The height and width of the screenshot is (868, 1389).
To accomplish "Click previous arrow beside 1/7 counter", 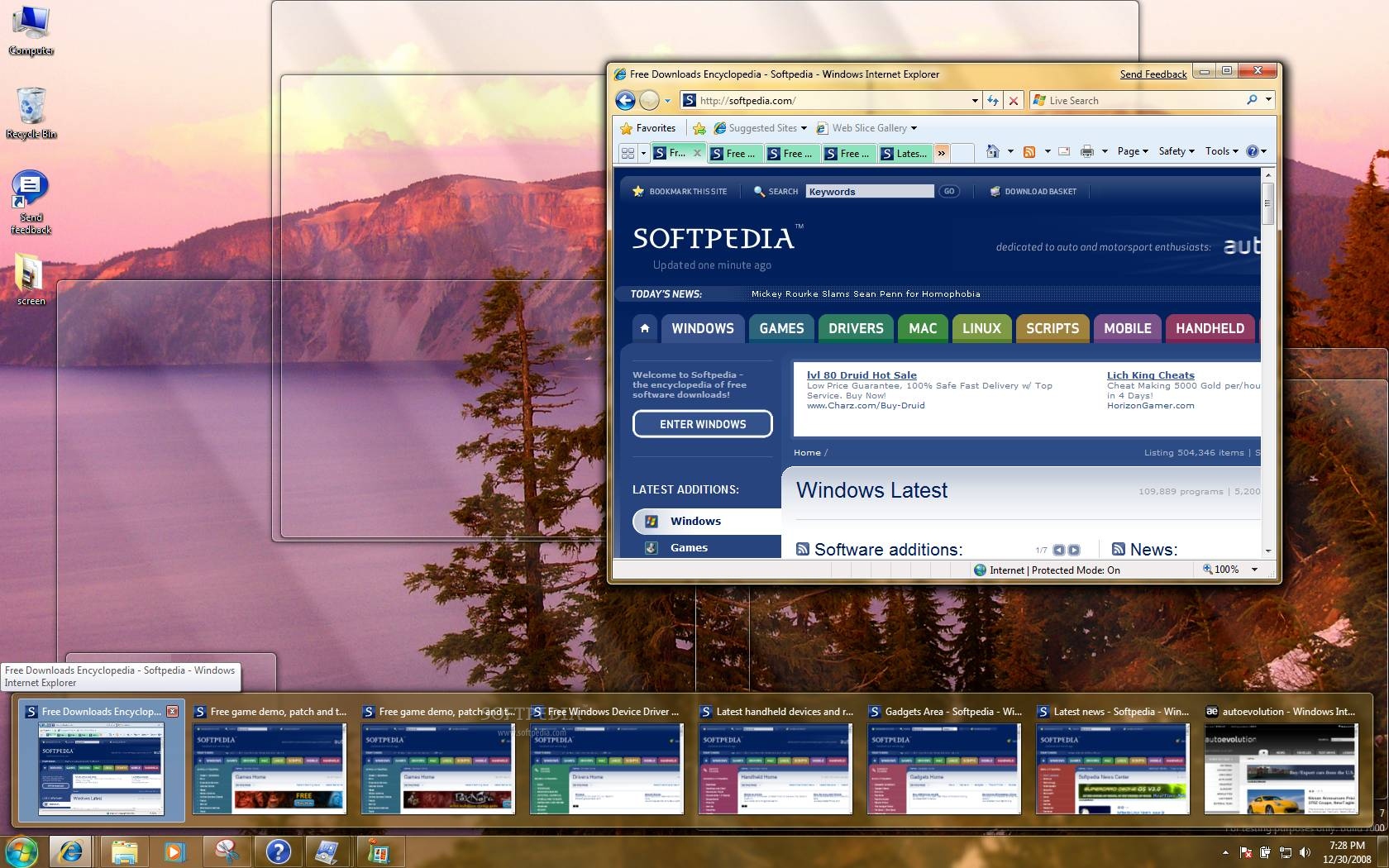I will tap(1059, 550).
